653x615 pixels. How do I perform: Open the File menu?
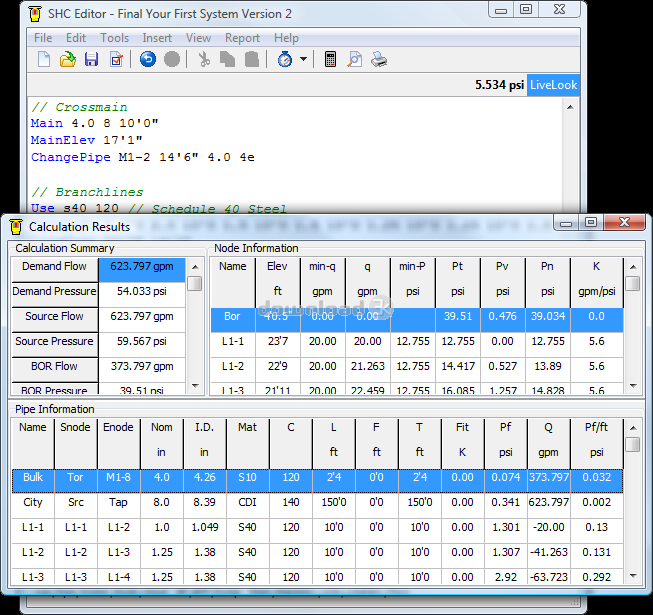43,38
